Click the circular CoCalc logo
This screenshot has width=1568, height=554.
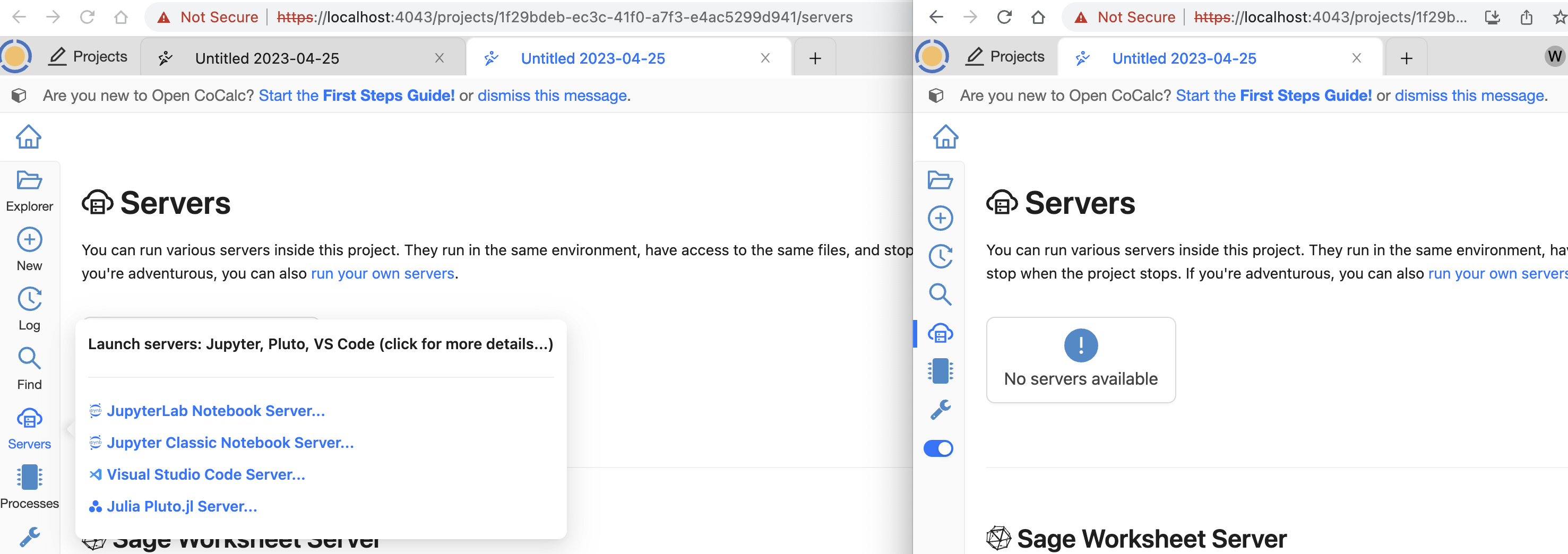pyautogui.click(x=16, y=56)
